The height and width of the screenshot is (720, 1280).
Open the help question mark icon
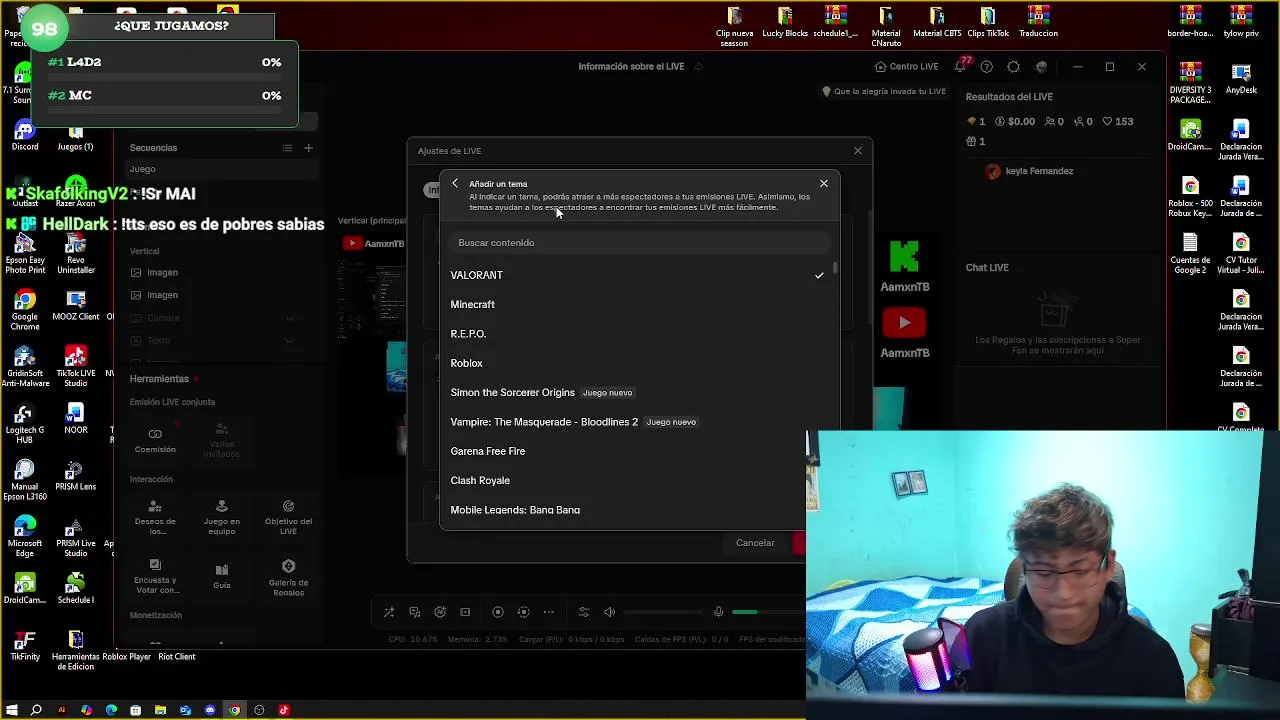987,67
